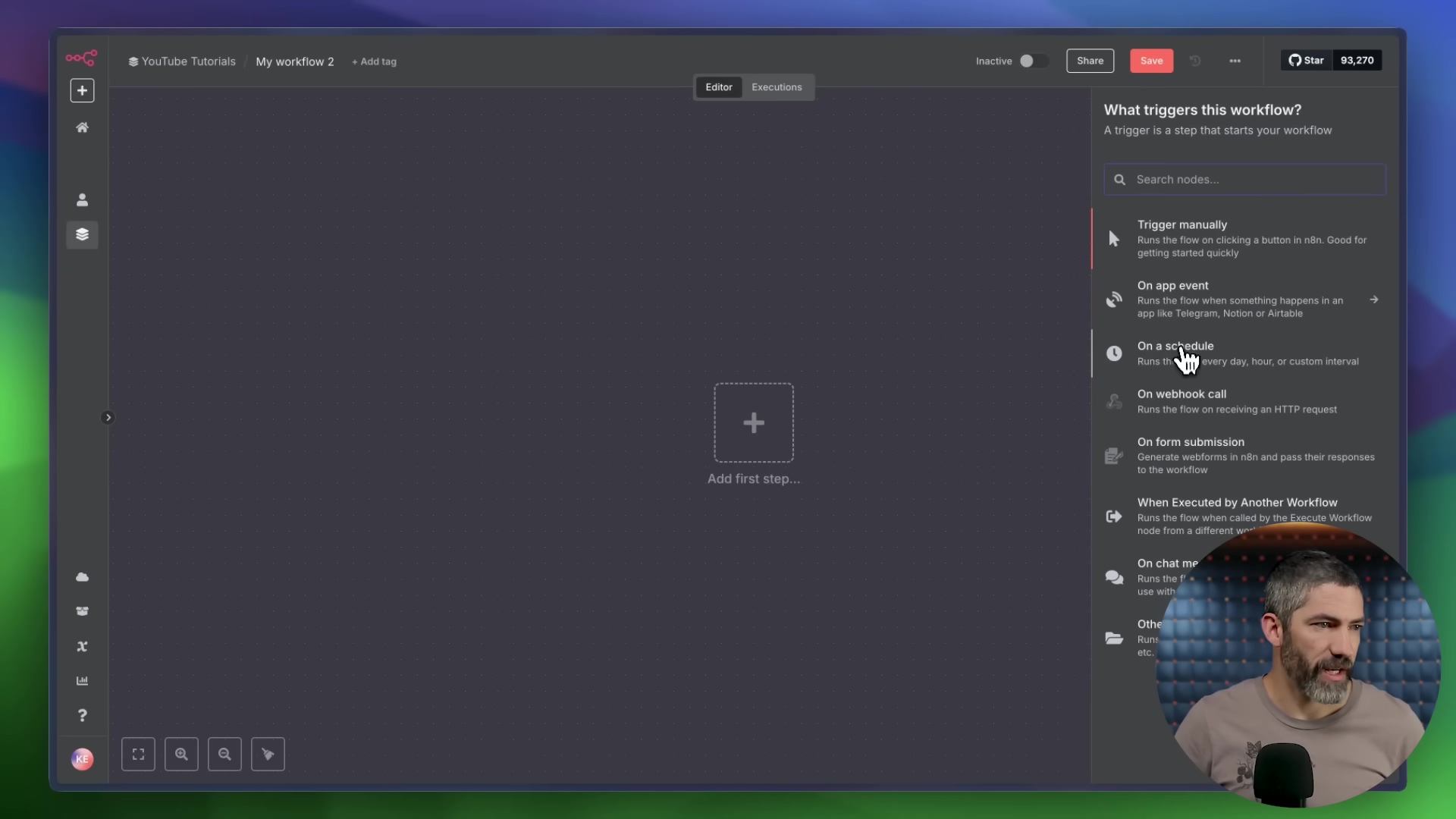Click the tidy up nodes button

[x=268, y=754]
